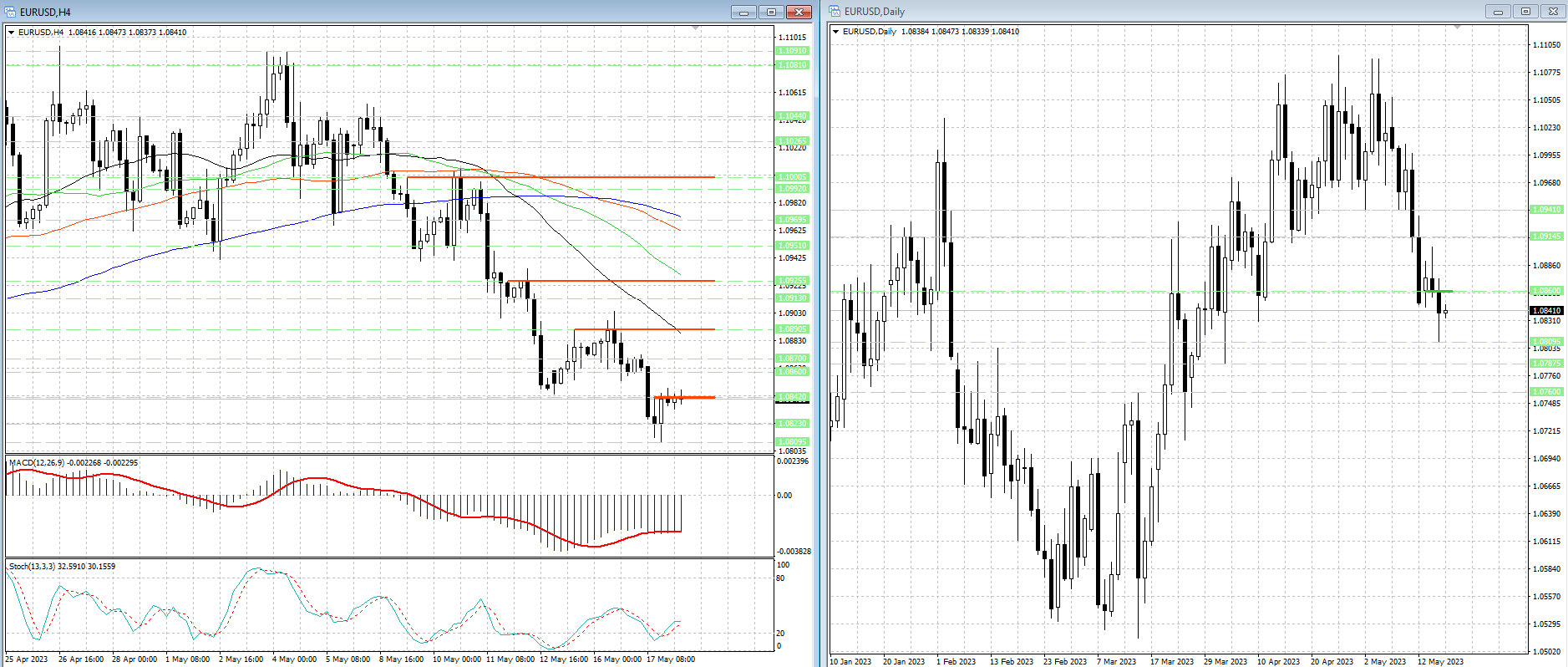1568x667 pixels.
Task: Close the EURUSD,H4 chart window
Action: [x=799, y=12]
